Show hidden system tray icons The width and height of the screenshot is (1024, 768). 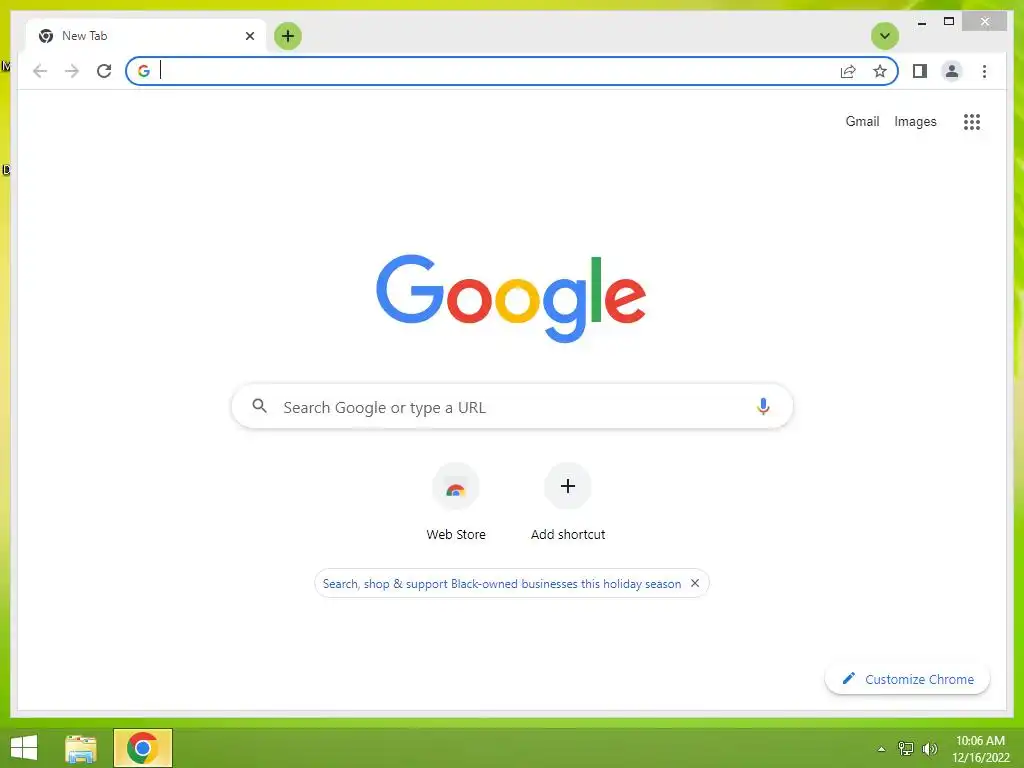tap(881, 749)
